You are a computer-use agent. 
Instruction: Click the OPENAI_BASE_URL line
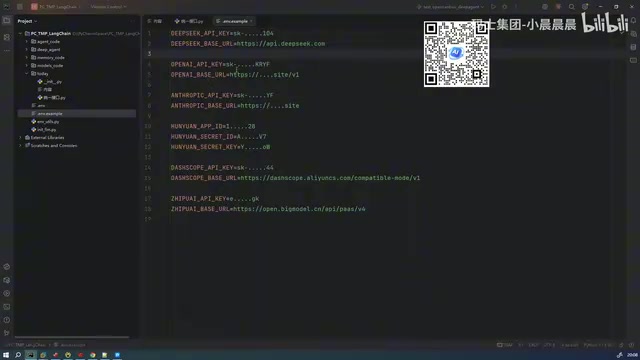(235, 75)
